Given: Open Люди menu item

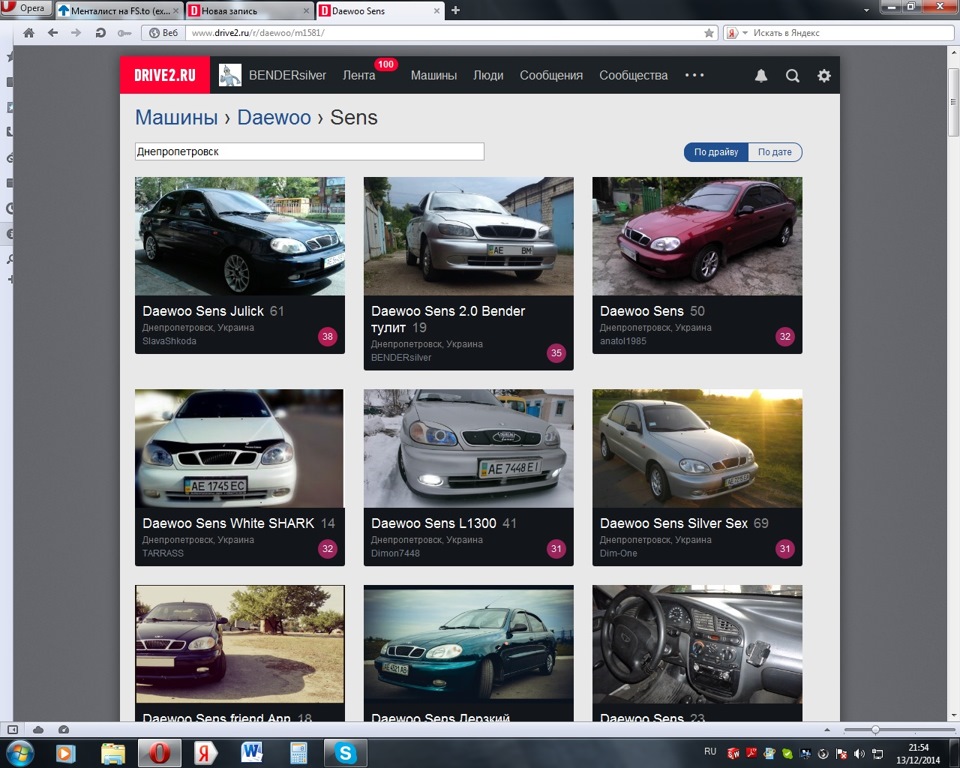Looking at the screenshot, I should [488, 75].
